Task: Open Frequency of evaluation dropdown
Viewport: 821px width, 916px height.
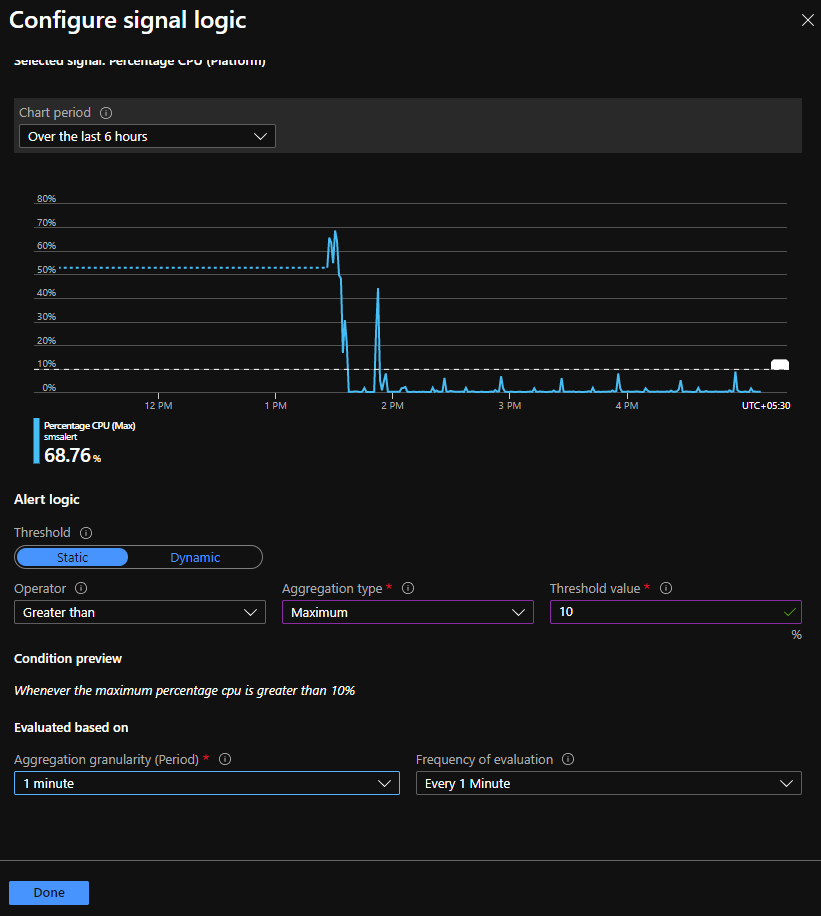Action: point(609,783)
